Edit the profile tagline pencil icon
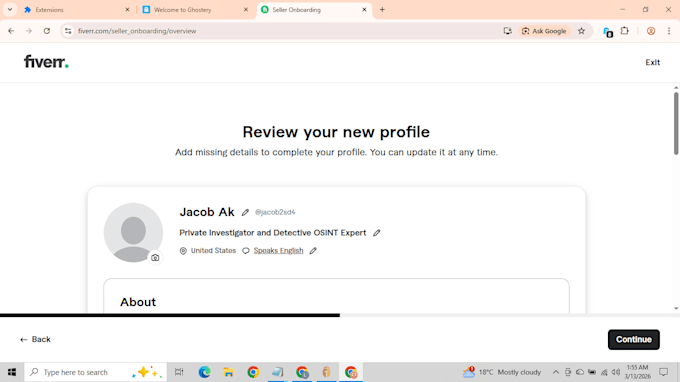Image resolution: width=680 pixels, height=382 pixels. pos(376,233)
